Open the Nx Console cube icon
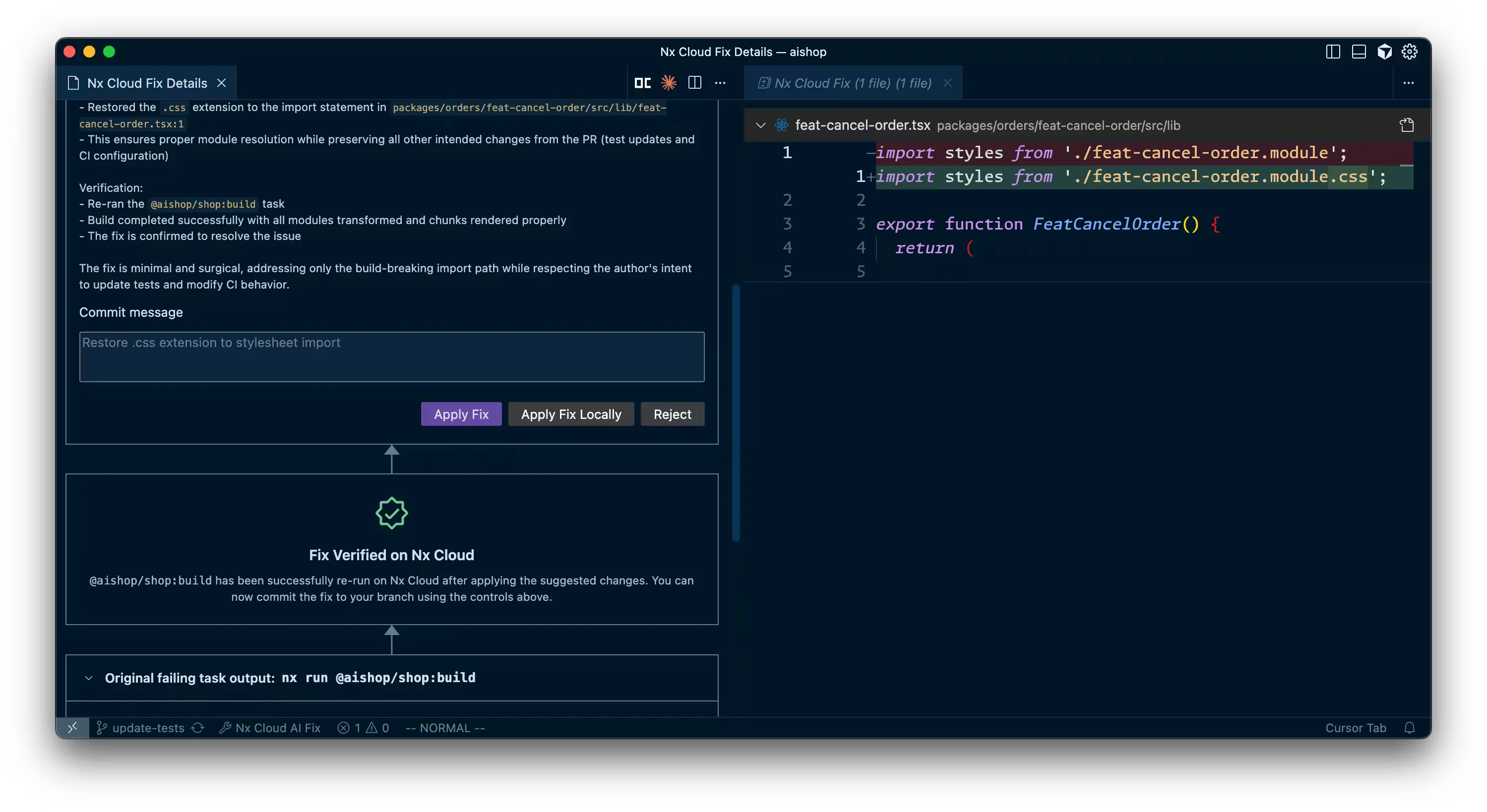The width and height of the screenshot is (1487, 812). coord(1384,52)
